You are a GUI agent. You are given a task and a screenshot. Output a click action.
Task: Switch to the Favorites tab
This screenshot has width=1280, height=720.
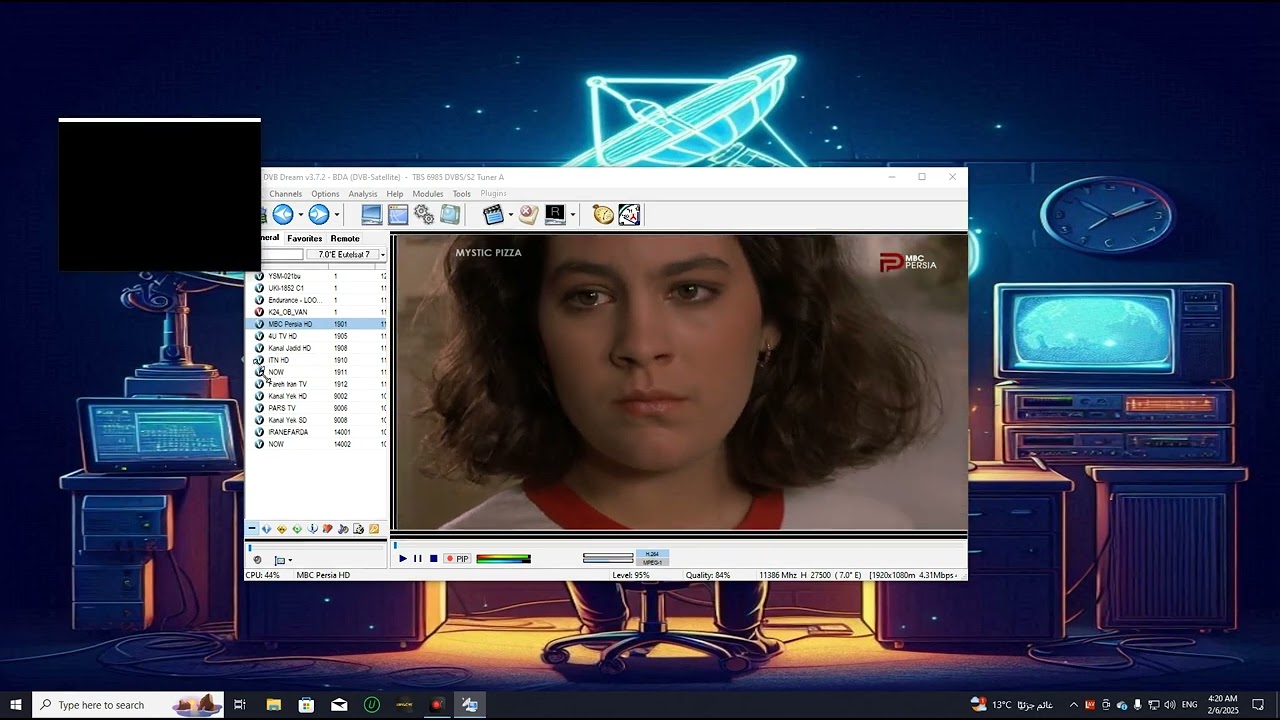305,238
